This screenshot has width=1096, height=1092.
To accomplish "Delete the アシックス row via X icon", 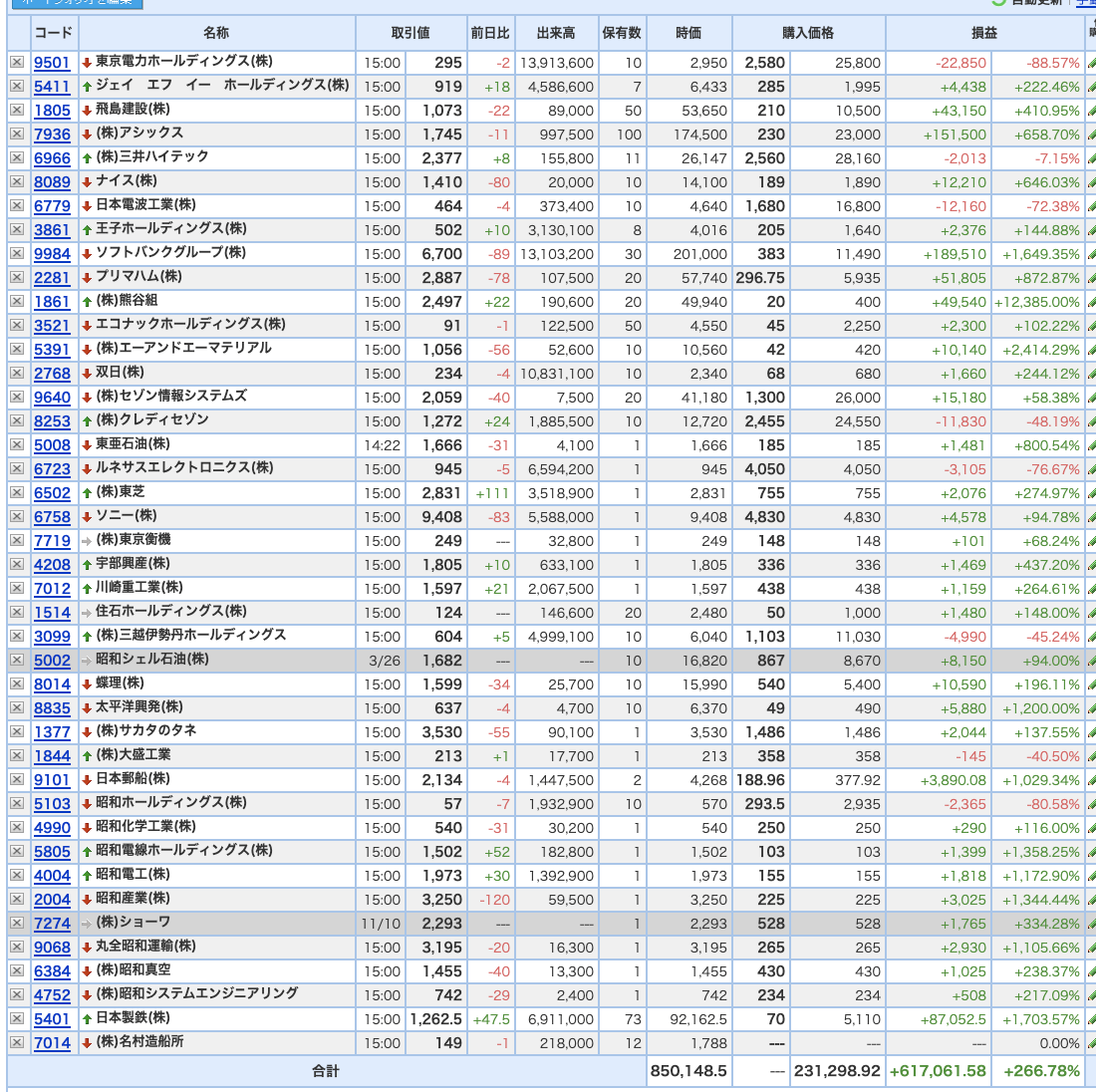I will click(x=17, y=135).
